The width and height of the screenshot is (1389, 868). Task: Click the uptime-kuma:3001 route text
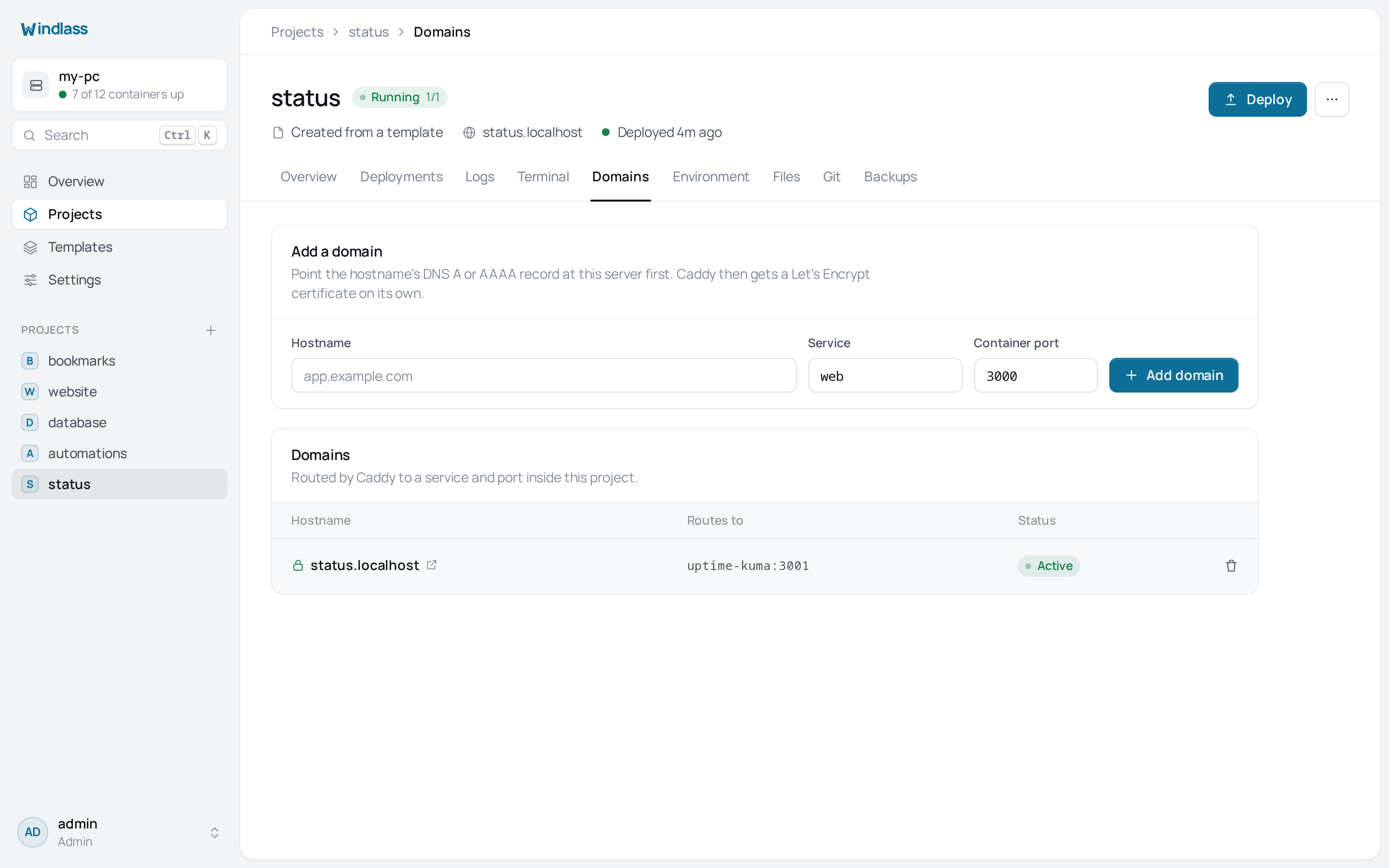[748, 566]
